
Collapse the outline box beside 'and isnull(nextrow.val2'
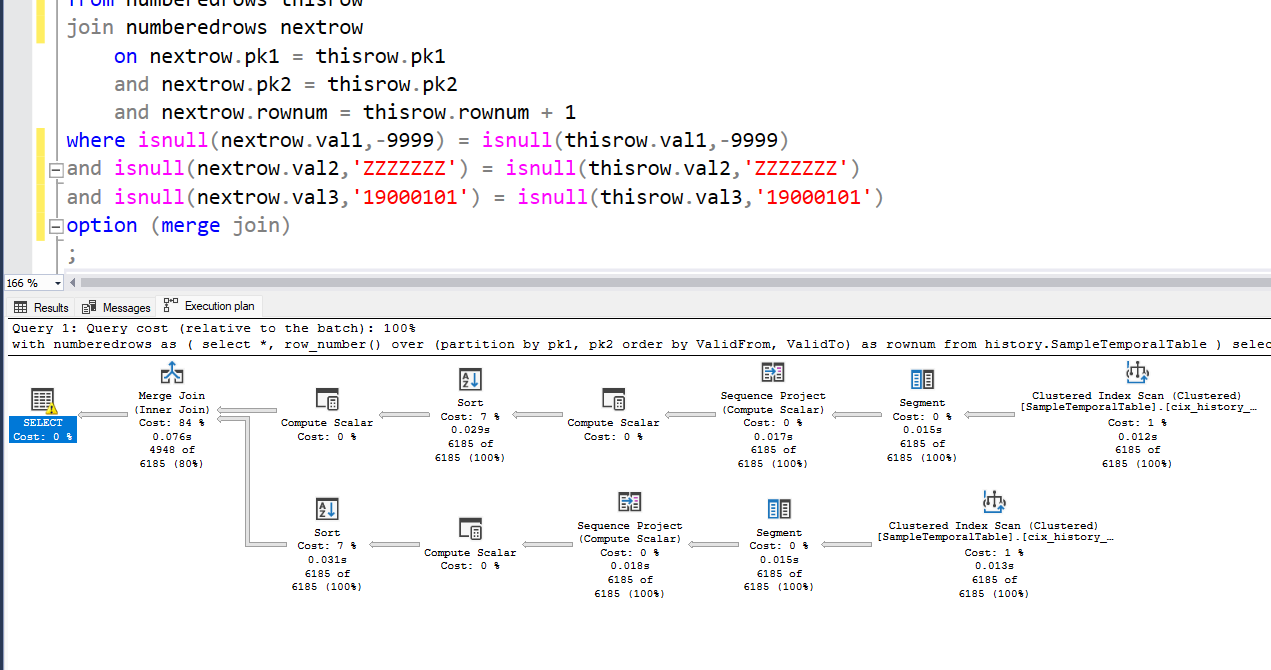click(57, 169)
